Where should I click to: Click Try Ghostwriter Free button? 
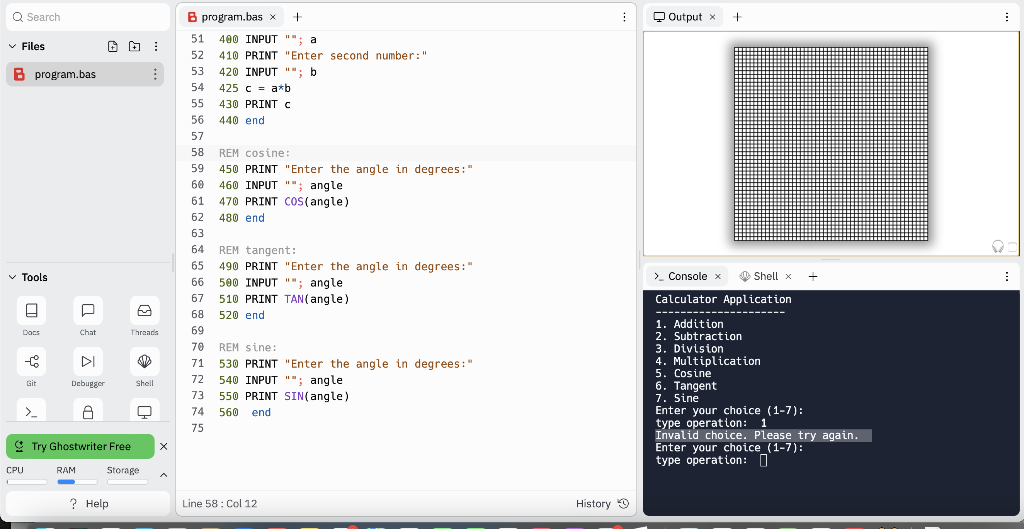click(x=80, y=447)
